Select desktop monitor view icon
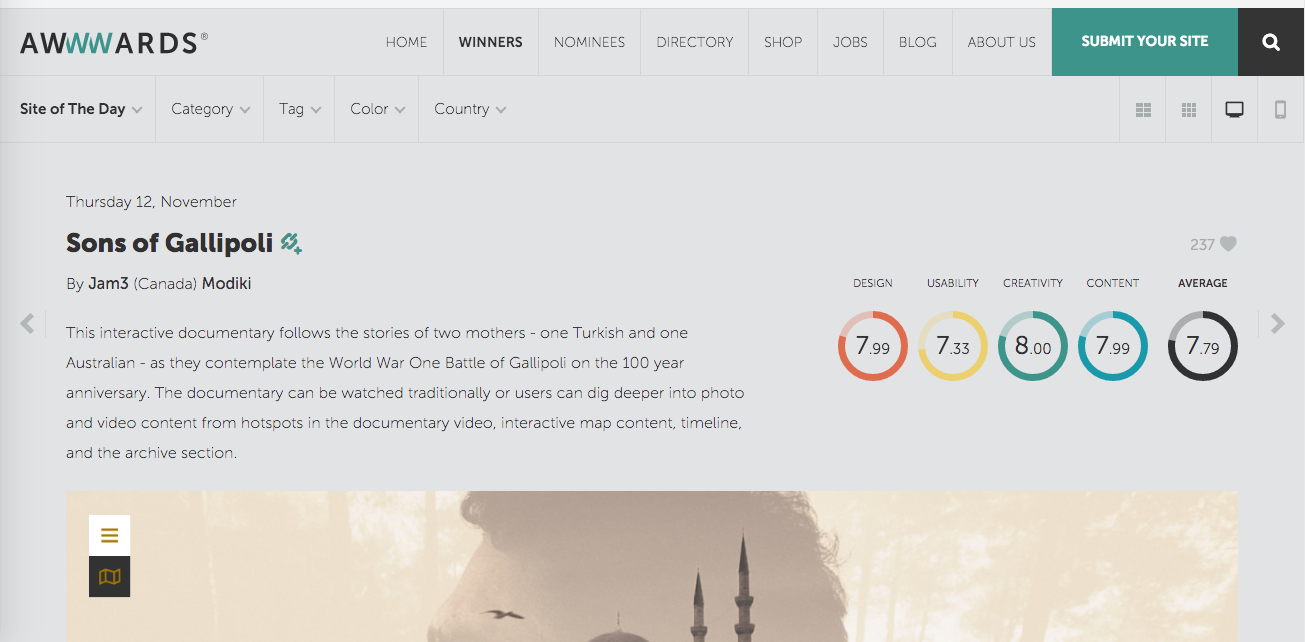This screenshot has width=1305, height=642. (1235, 110)
